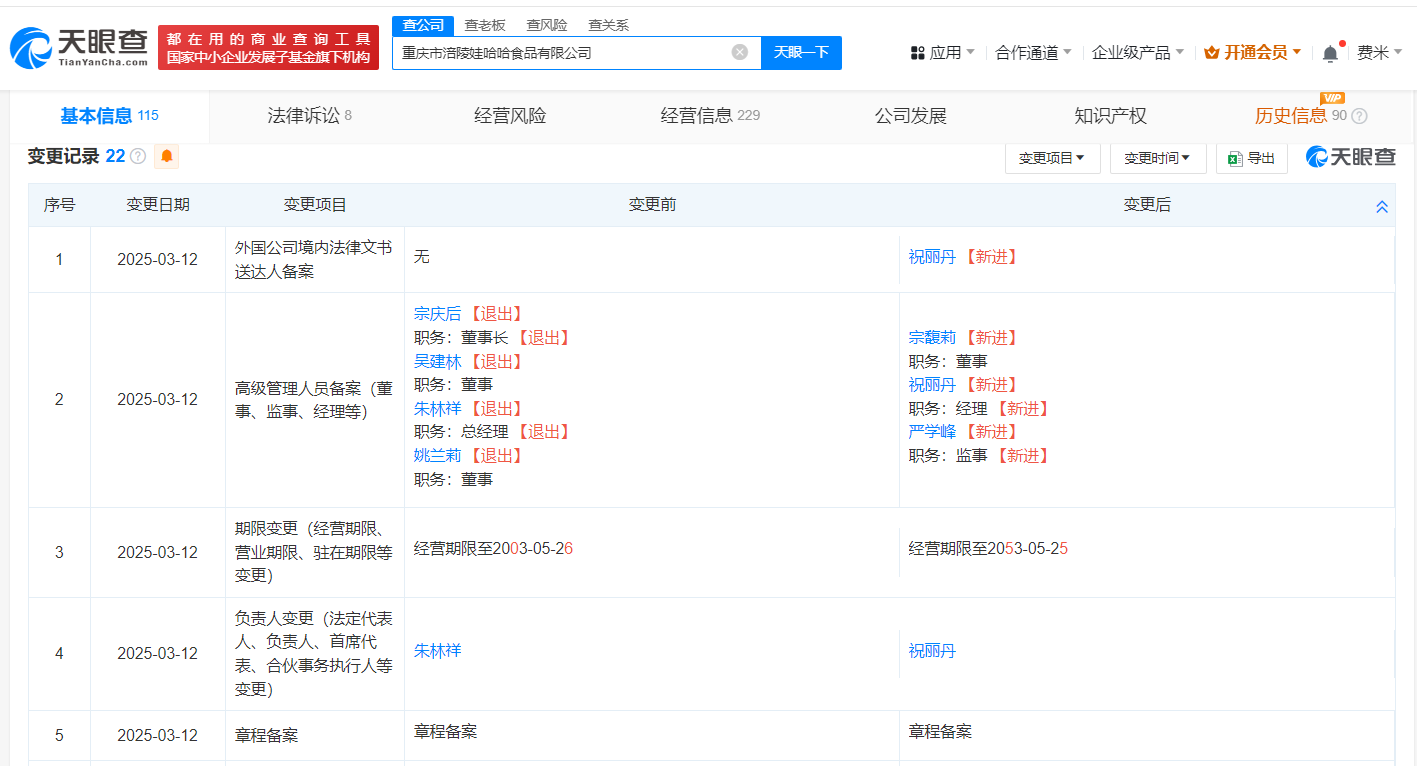Click 经营期限至2053-05-25 text
The width and height of the screenshot is (1417, 766).
click(x=988, y=549)
